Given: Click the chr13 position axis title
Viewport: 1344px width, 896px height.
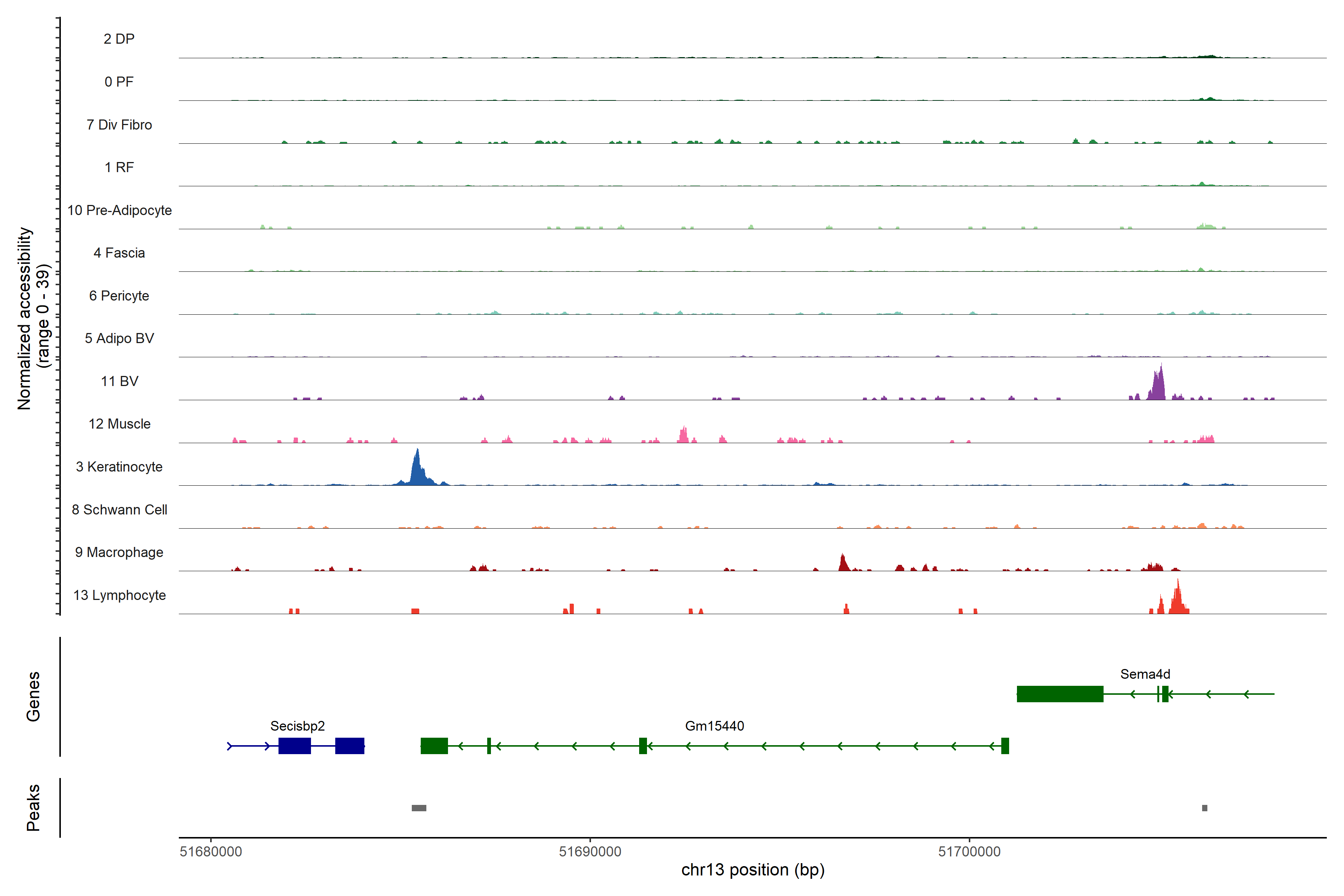Looking at the screenshot, I should [x=753, y=870].
